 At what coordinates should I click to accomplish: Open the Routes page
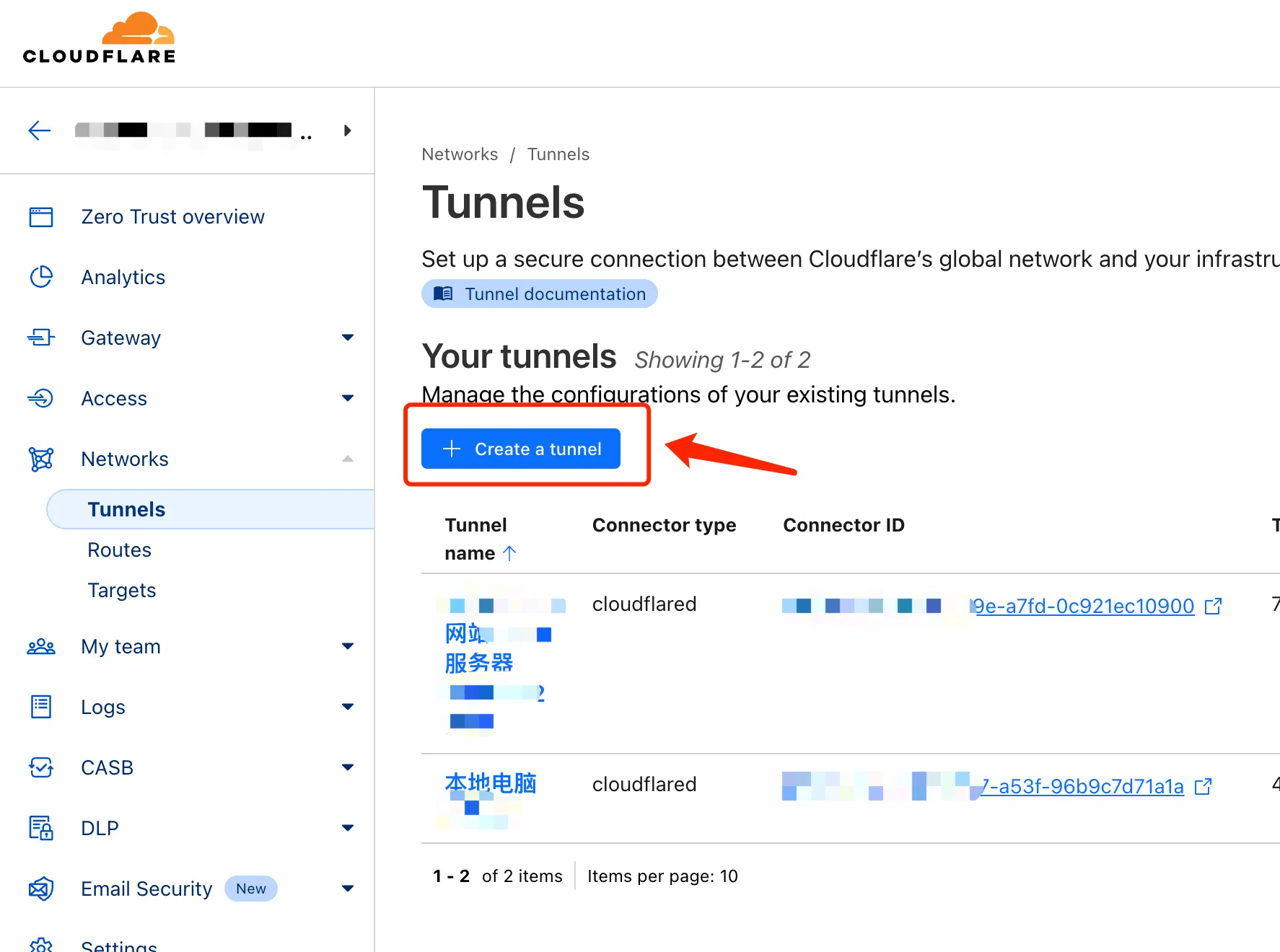(119, 549)
